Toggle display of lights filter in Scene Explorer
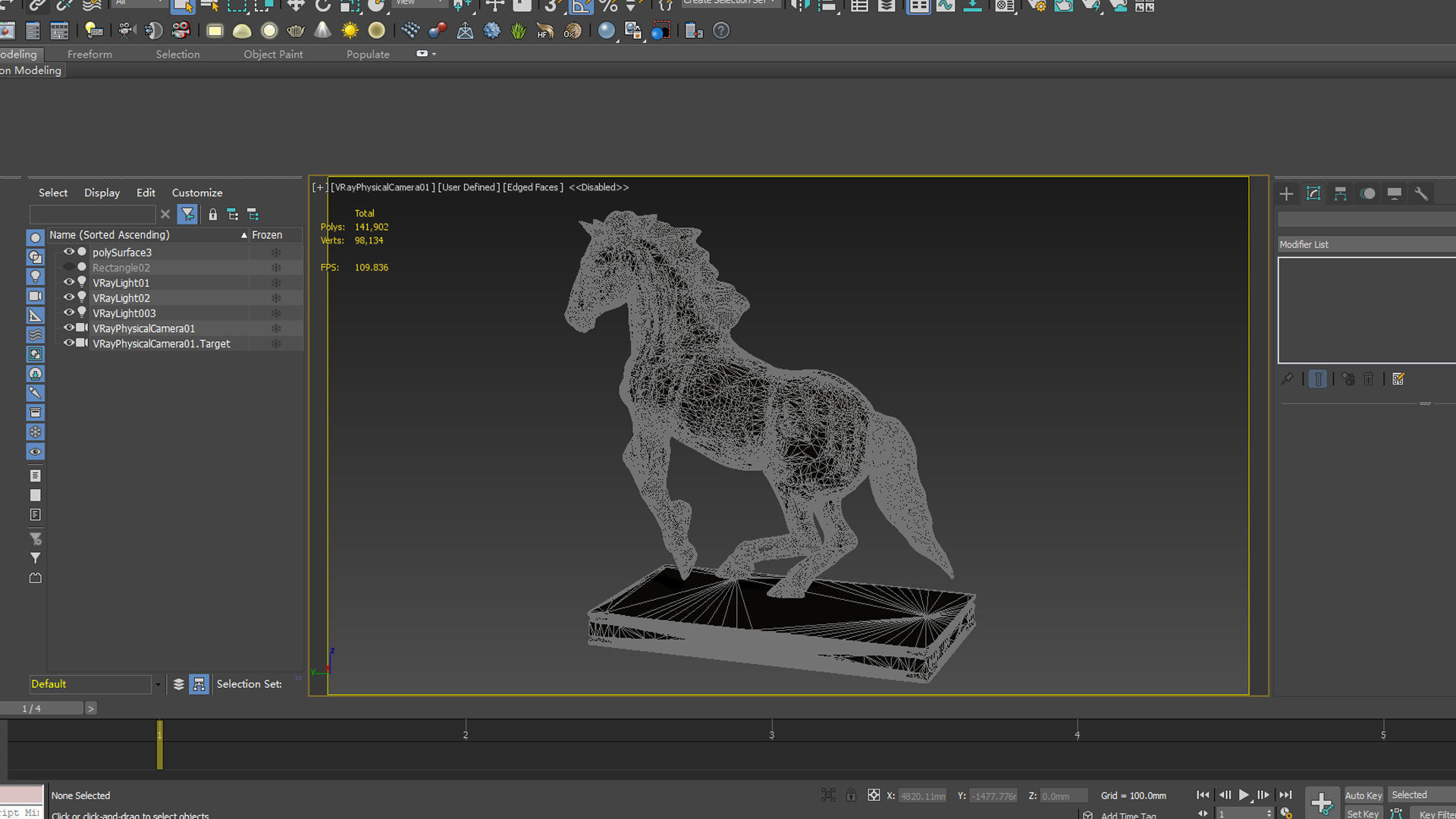 pyautogui.click(x=35, y=277)
